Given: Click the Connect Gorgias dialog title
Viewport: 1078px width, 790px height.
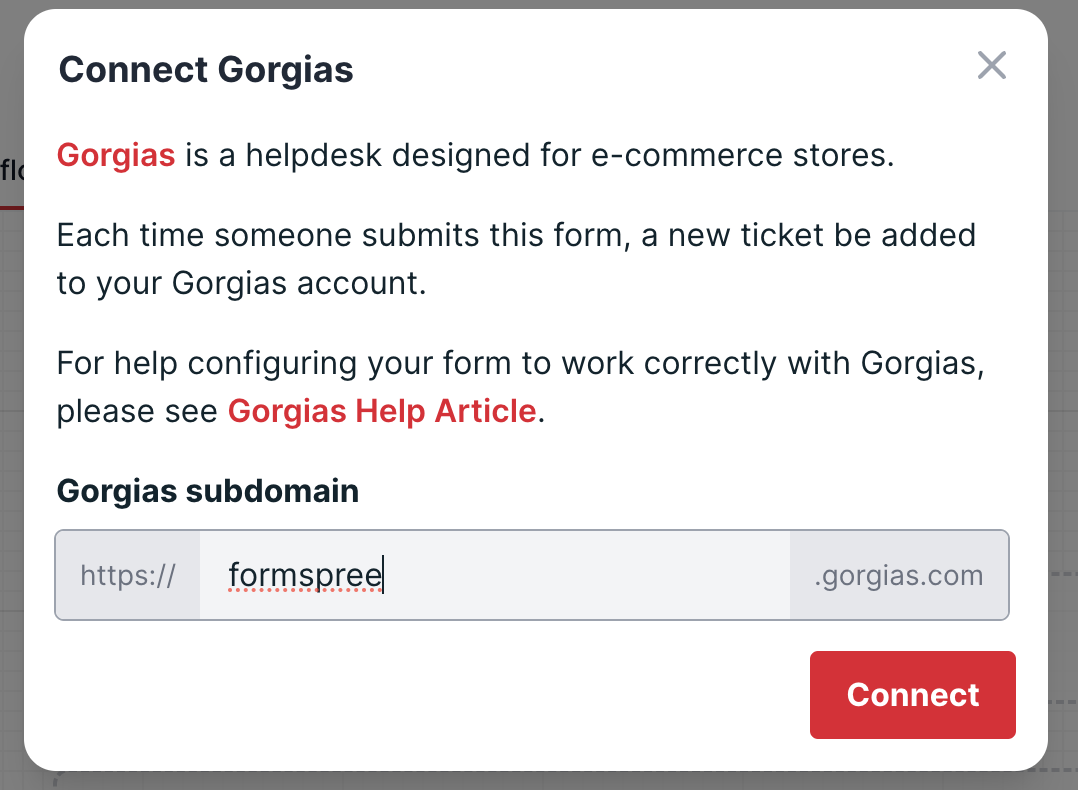Looking at the screenshot, I should click(x=206, y=70).
